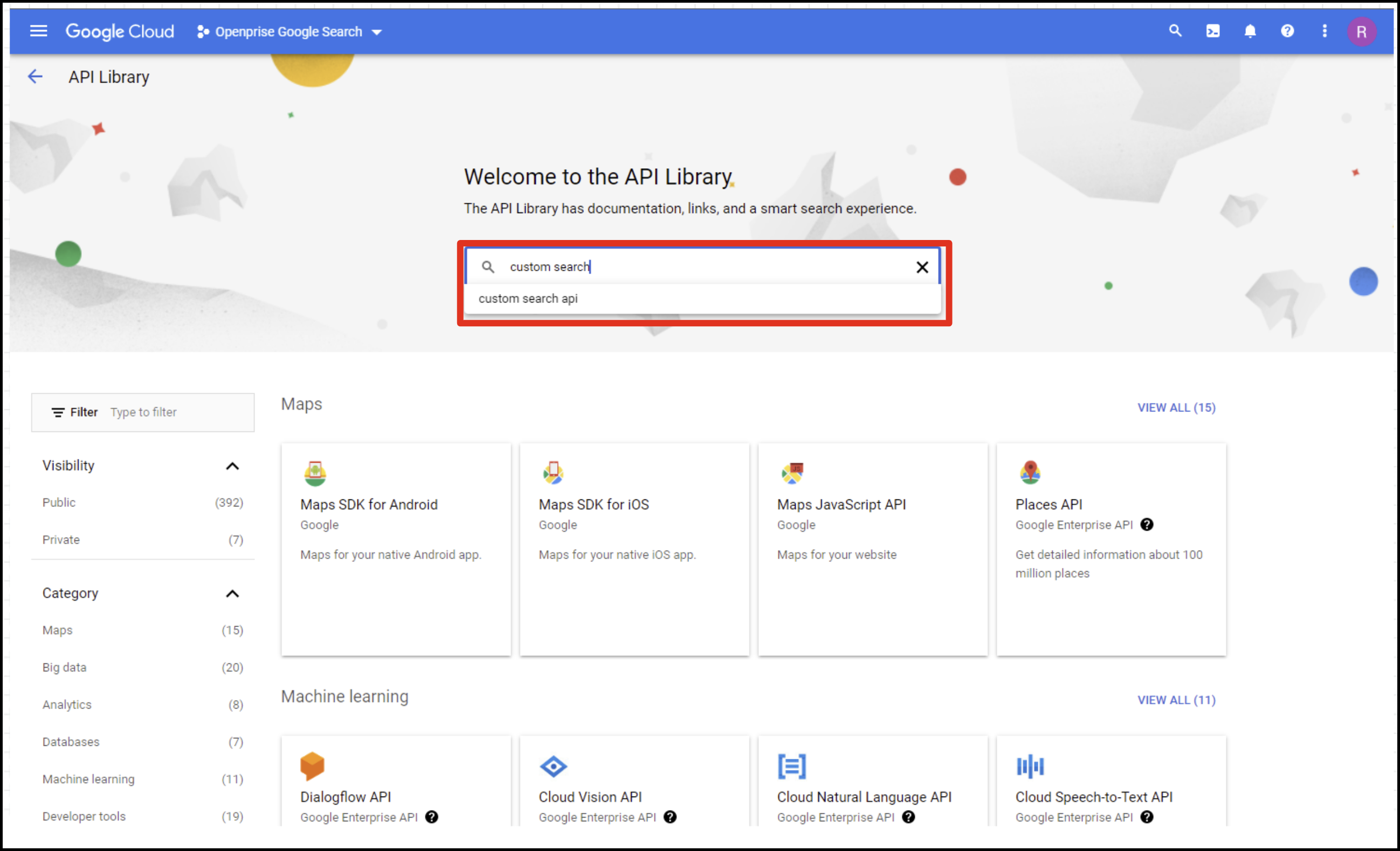This screenshot has height=851, width=1400.
Task: Click the Cloud Vision API icon
Action: pos(553,766)
